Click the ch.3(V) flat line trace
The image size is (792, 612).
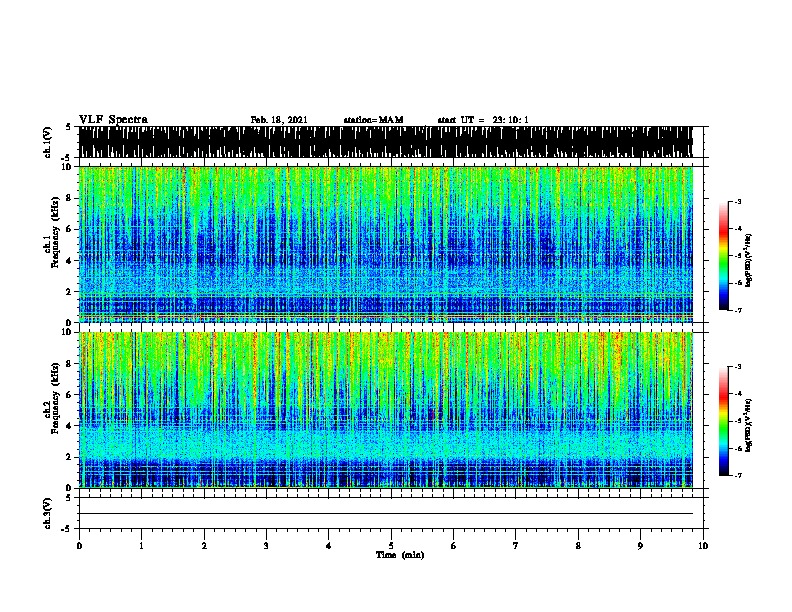pyautogui.click(x=385, y=514)
